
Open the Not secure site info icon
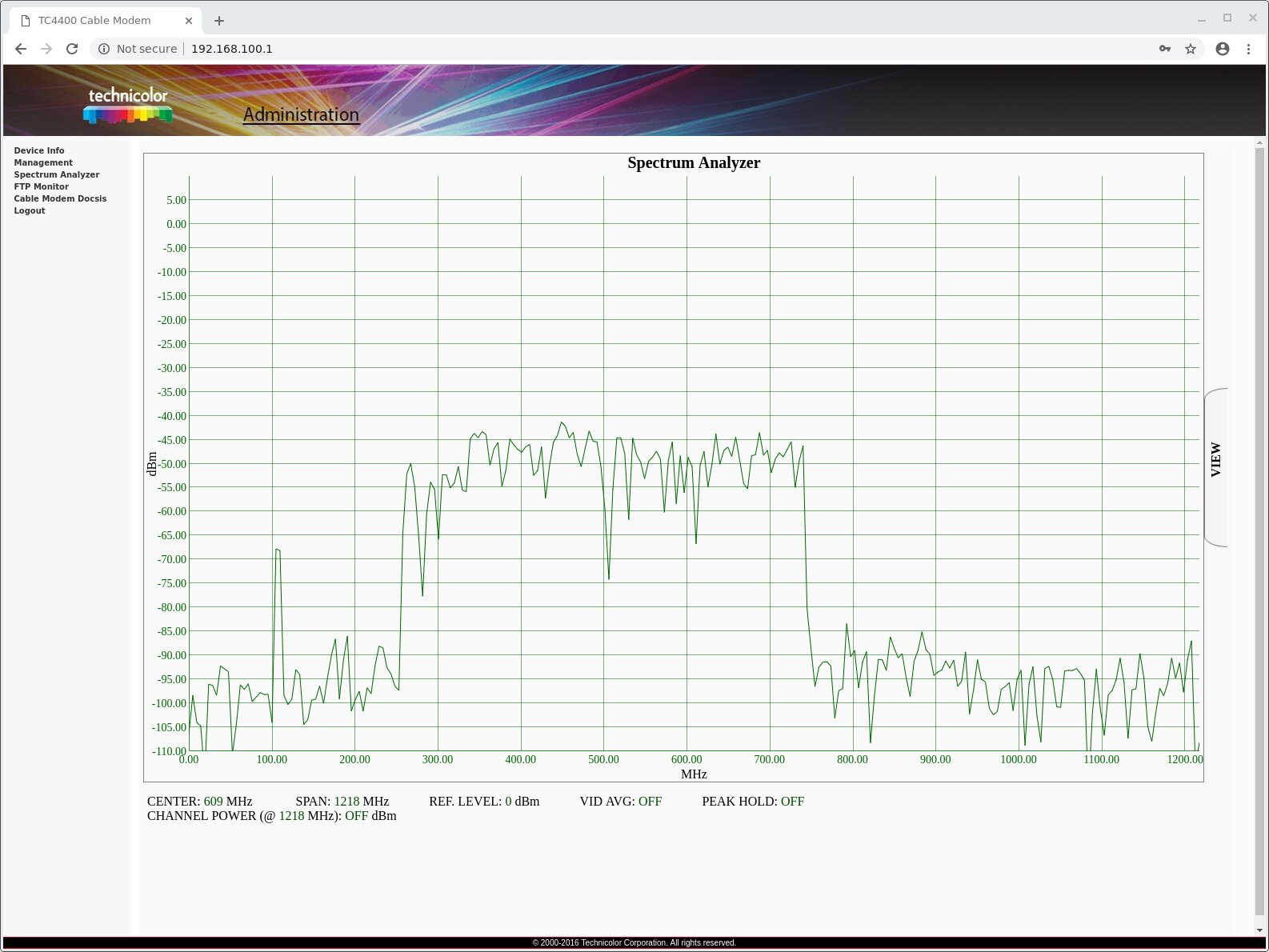pyautogui.click(x=104, y=49)
